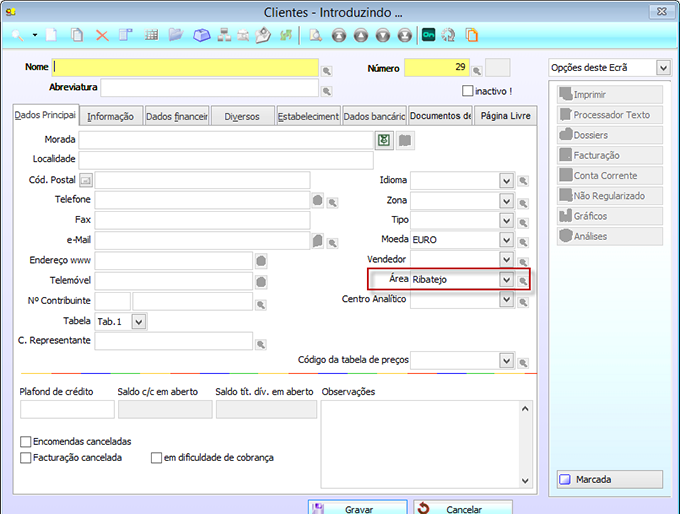The height and width of the screenshot is (514, 680).
Task: Click the Imprimir button
Action: pos(610,95)
